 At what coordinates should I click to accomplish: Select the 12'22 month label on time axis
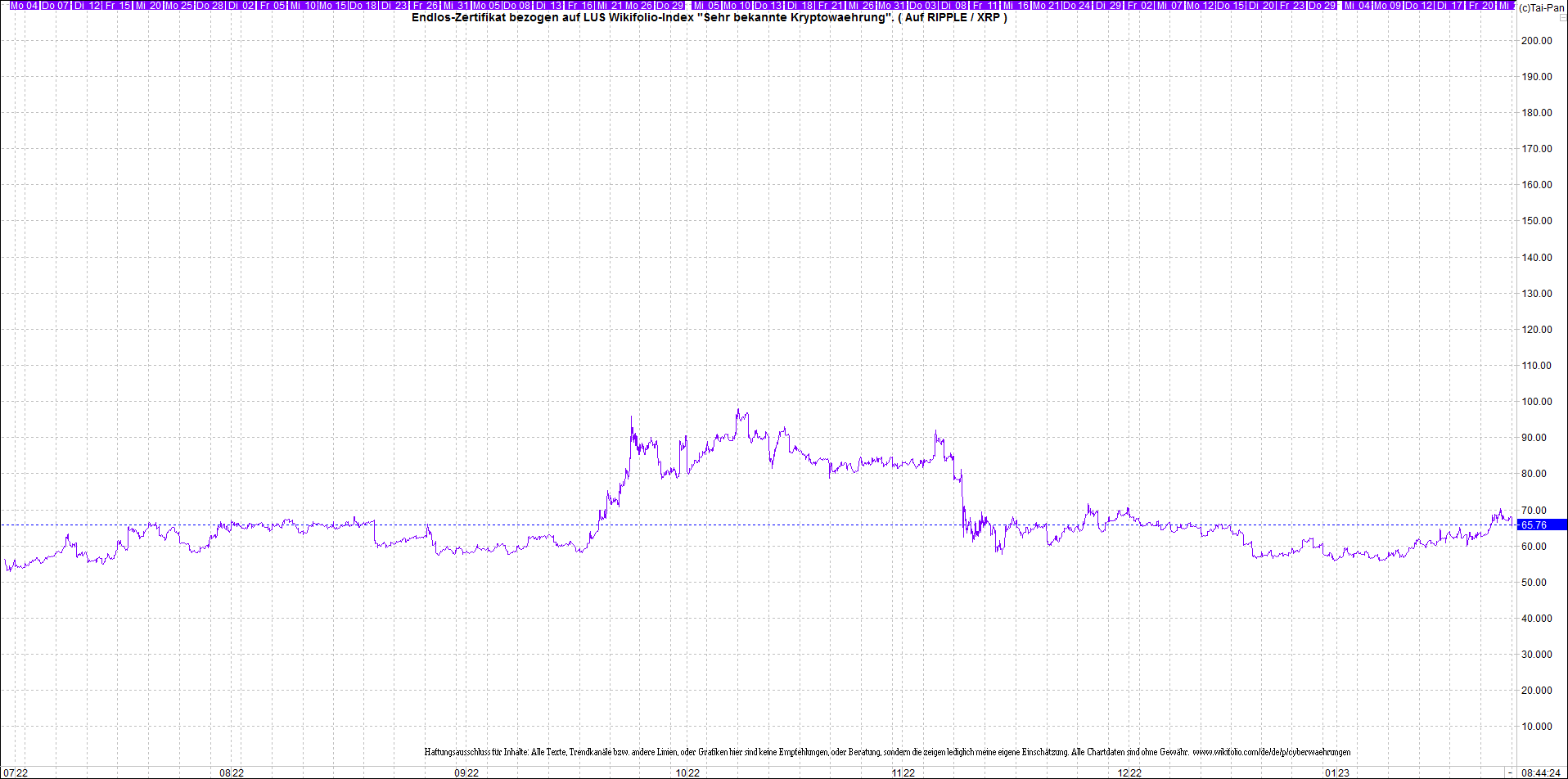pyautogui.click(x=1129, y=772)
